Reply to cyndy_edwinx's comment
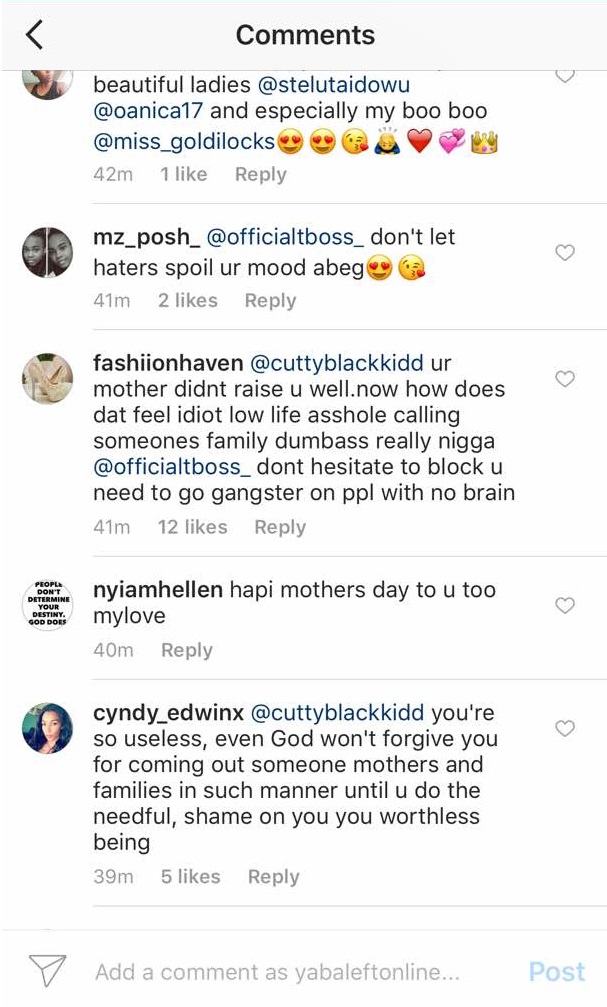 (x=273, y=876)
